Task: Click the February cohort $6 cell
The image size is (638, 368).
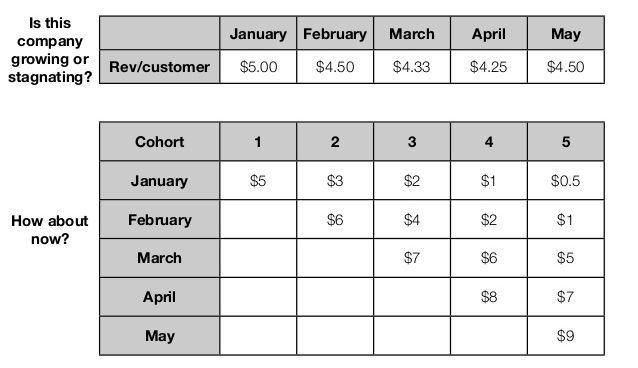Action: (335, 219)
